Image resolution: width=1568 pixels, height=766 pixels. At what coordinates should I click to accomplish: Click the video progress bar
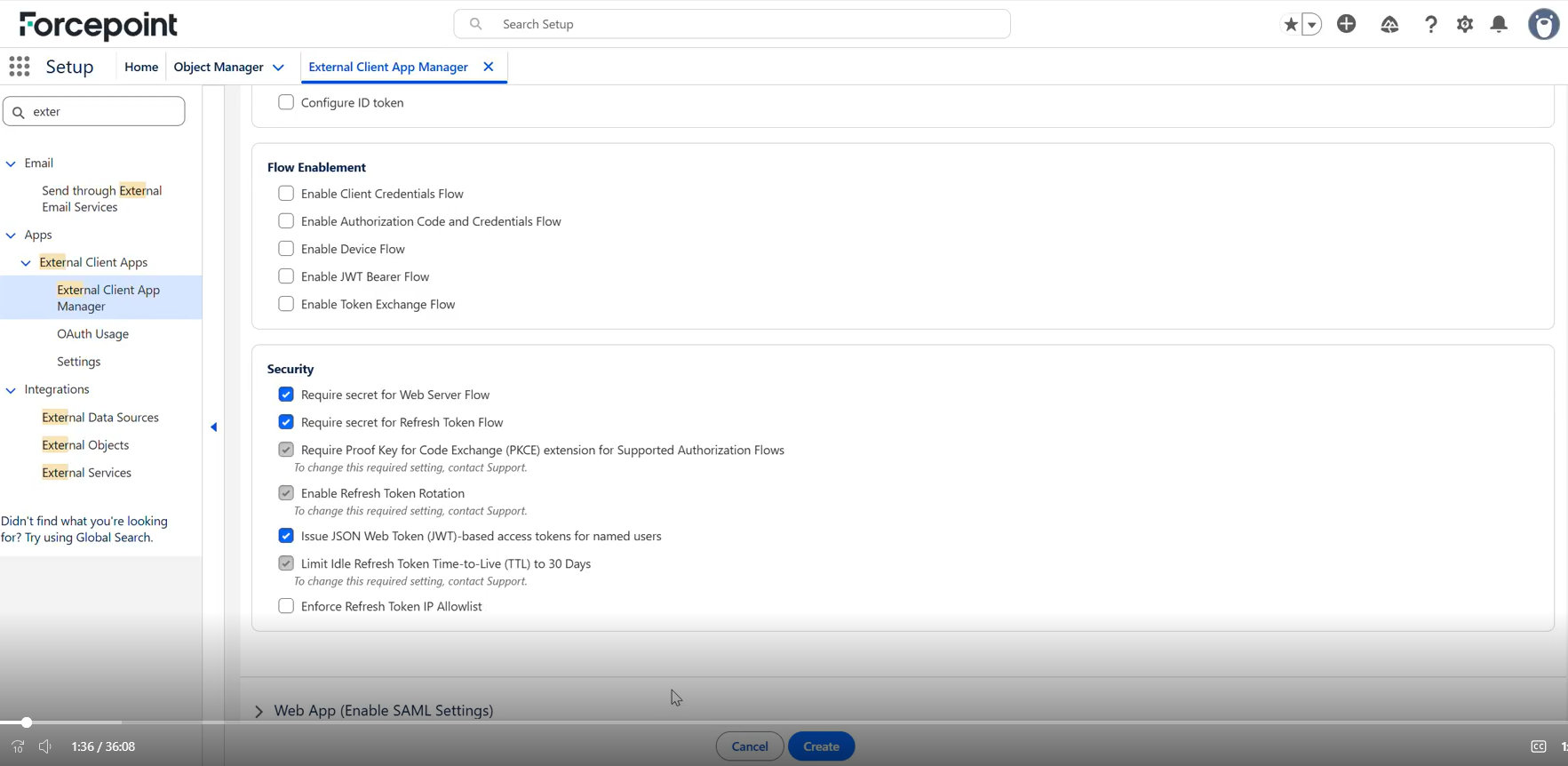784,722
